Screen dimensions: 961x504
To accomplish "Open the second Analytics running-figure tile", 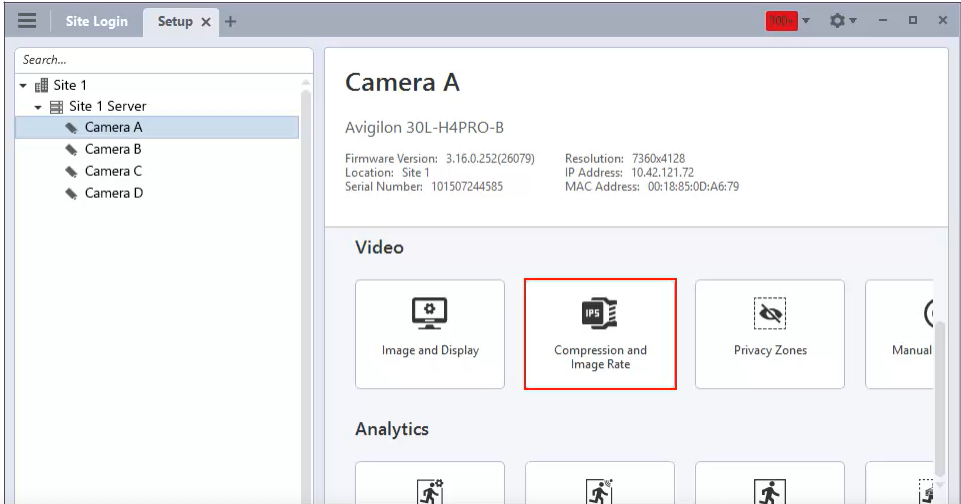I will 600,483.
